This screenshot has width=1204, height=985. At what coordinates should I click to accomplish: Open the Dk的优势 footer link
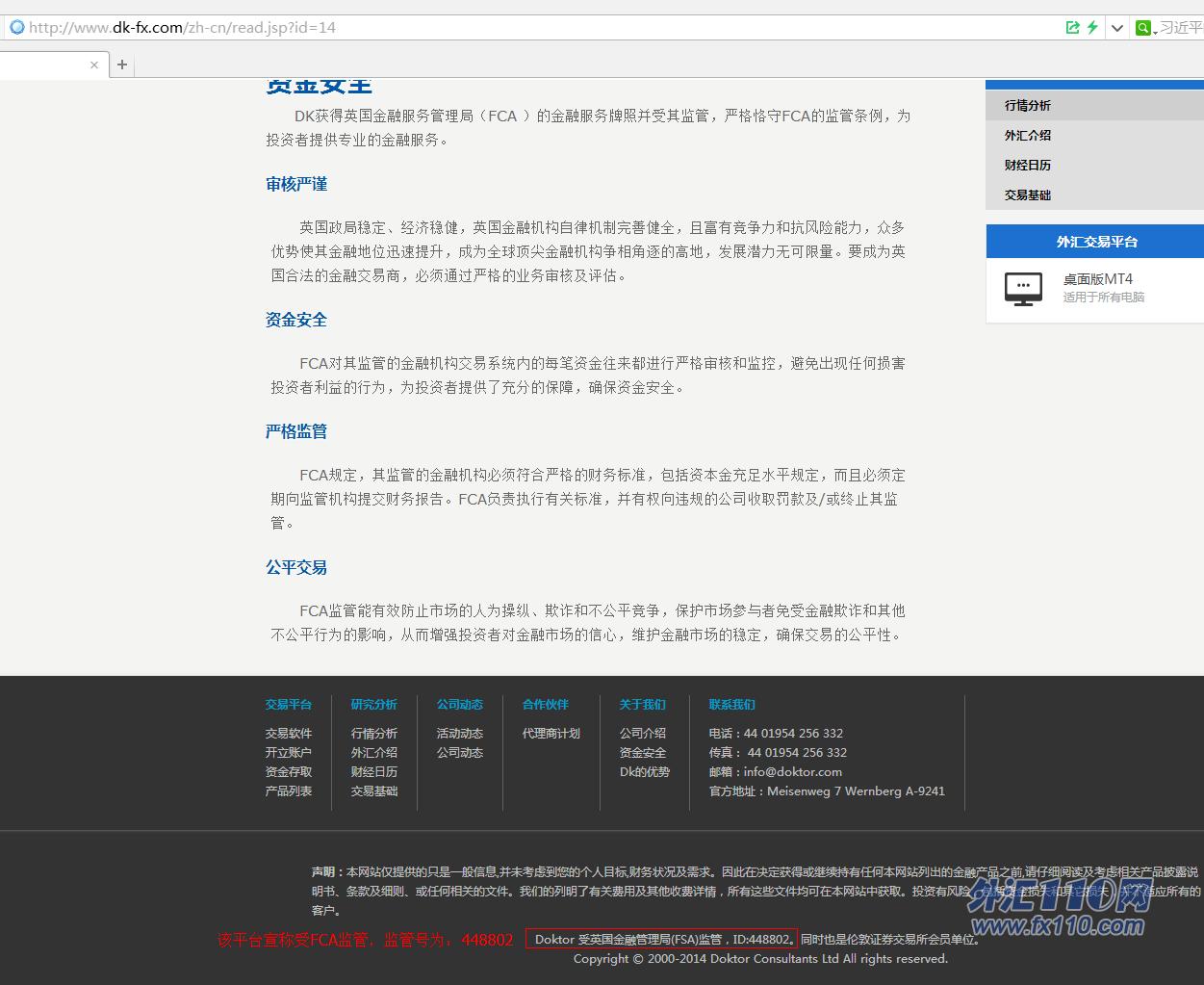[645, 772]
